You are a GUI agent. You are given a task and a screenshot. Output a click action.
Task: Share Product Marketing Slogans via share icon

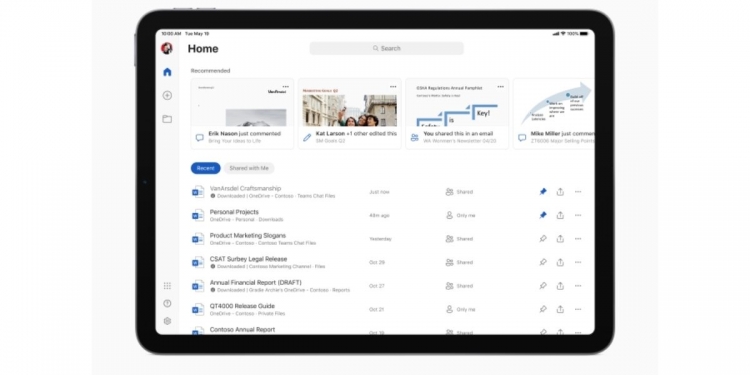[560, 239]
